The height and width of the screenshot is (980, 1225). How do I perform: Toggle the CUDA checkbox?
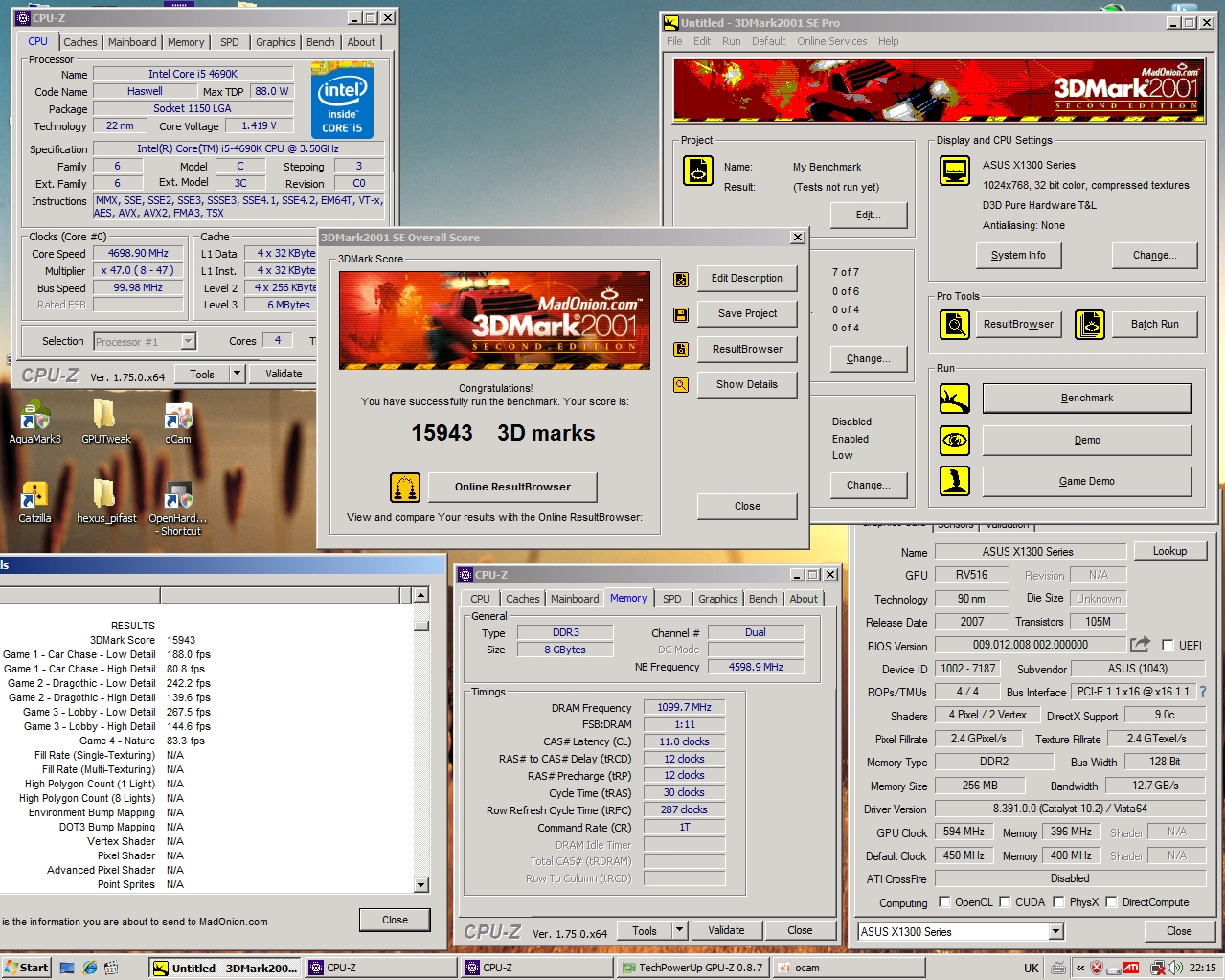coord(1005,902)
